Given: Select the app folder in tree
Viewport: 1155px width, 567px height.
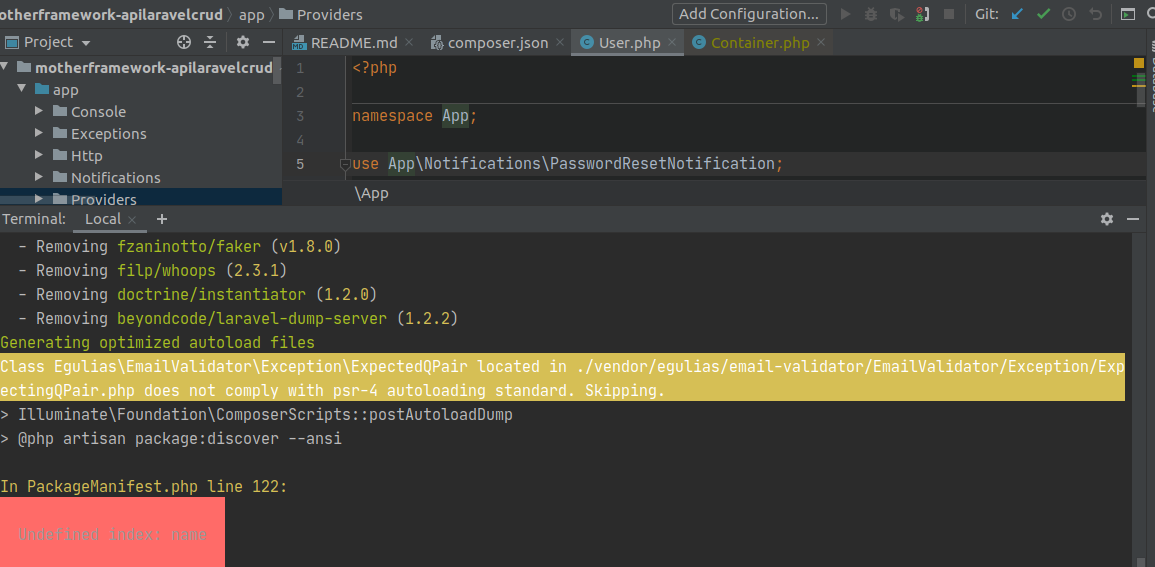Looking at the screenshot, I should (66, 90).
